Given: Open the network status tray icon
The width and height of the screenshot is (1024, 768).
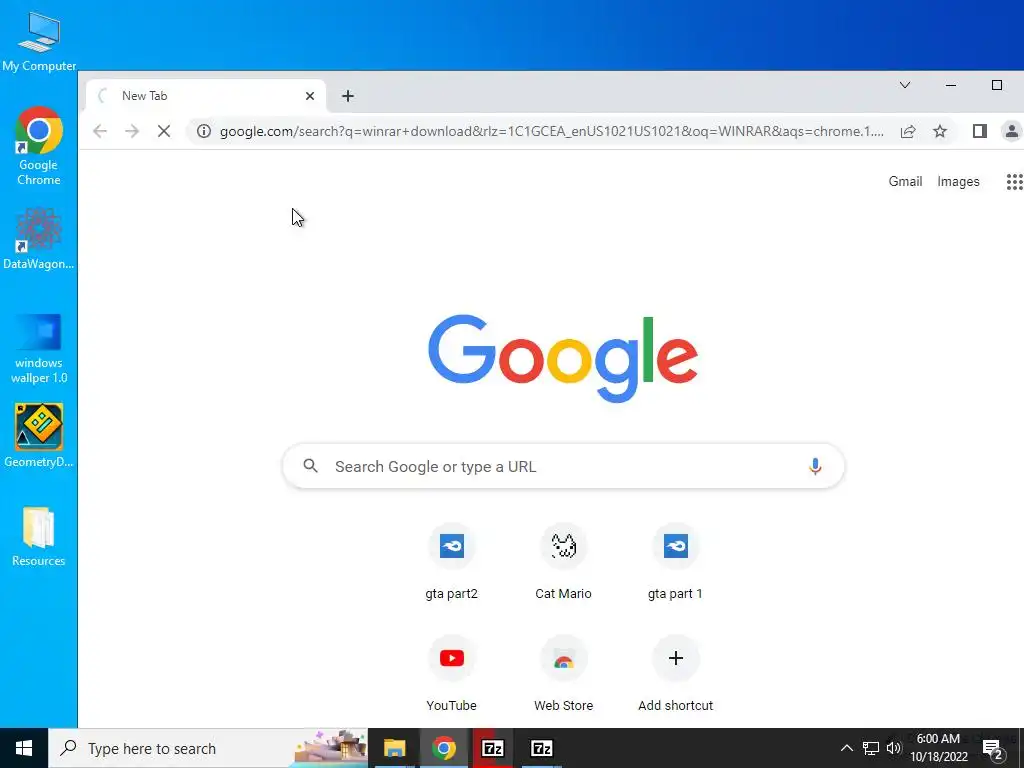Looking at the screenshot, I should point(871,748).
